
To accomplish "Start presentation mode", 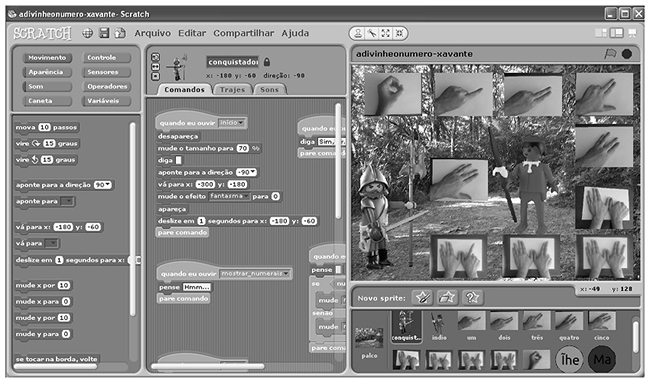I will 633,33.
